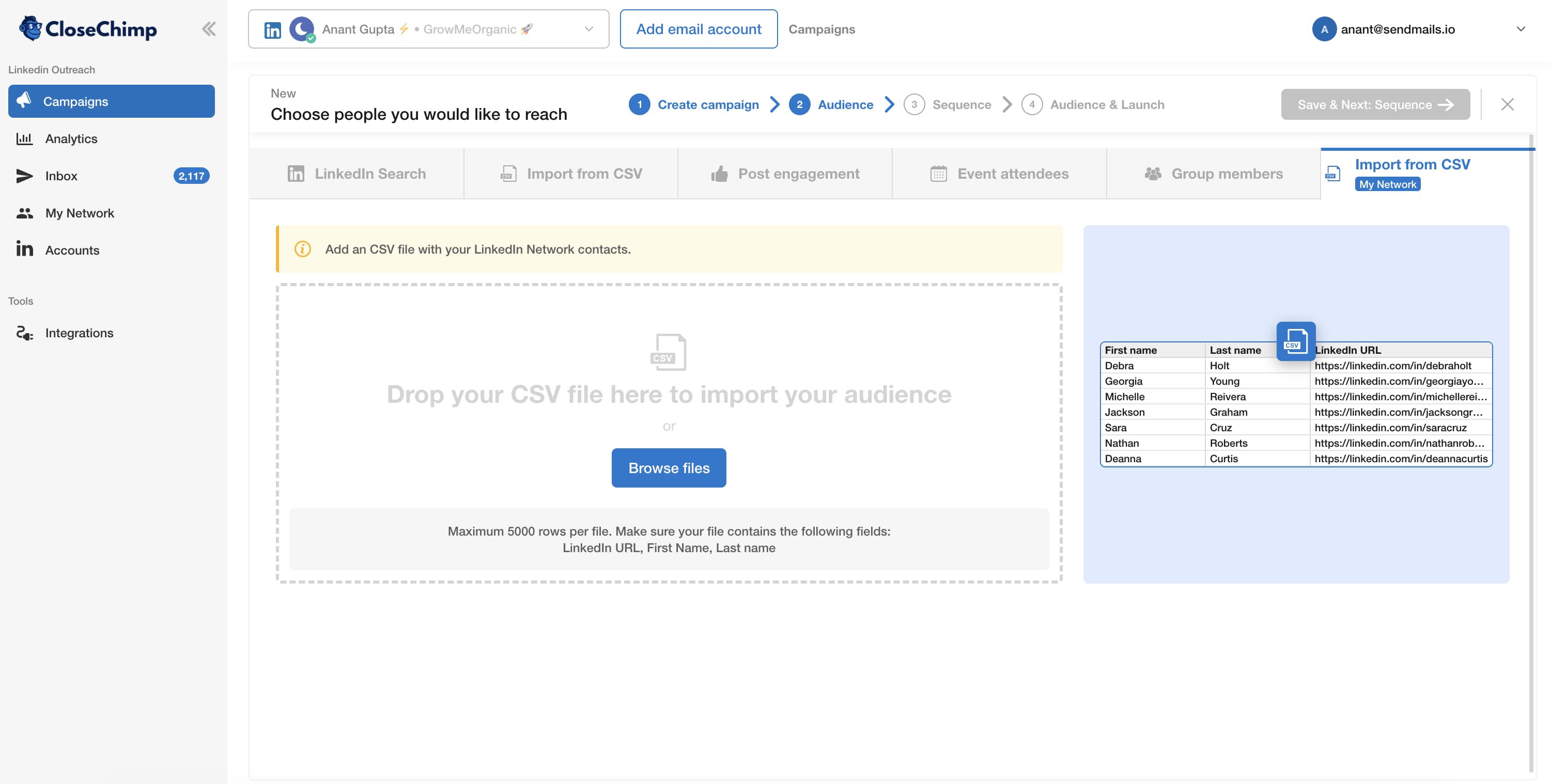Select the Campaigns megaphone icon in sidebar
The height and width of the screenshot is (784, 1551).
click(x=25, y=101)
